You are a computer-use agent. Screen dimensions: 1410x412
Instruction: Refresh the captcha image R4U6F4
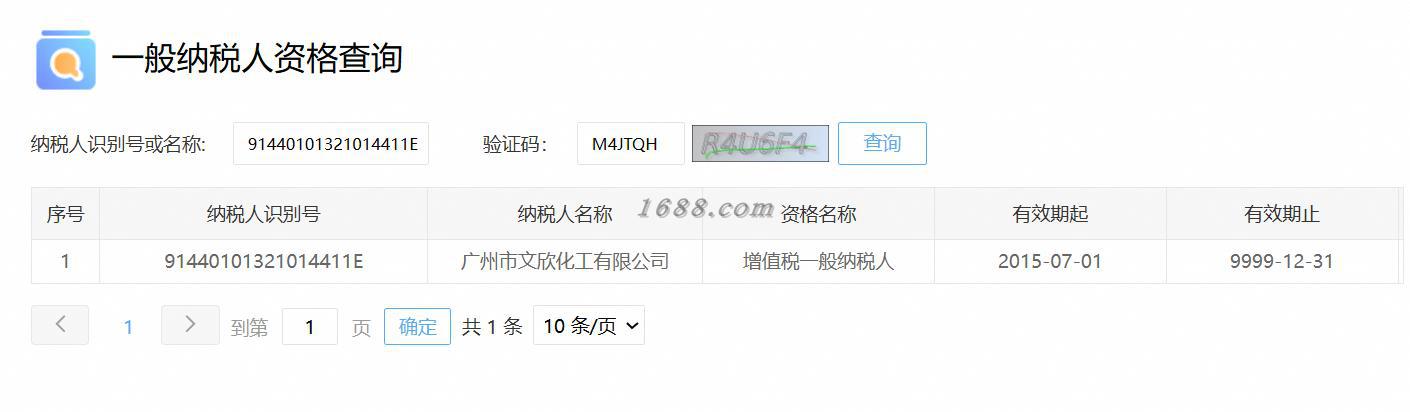761,144
